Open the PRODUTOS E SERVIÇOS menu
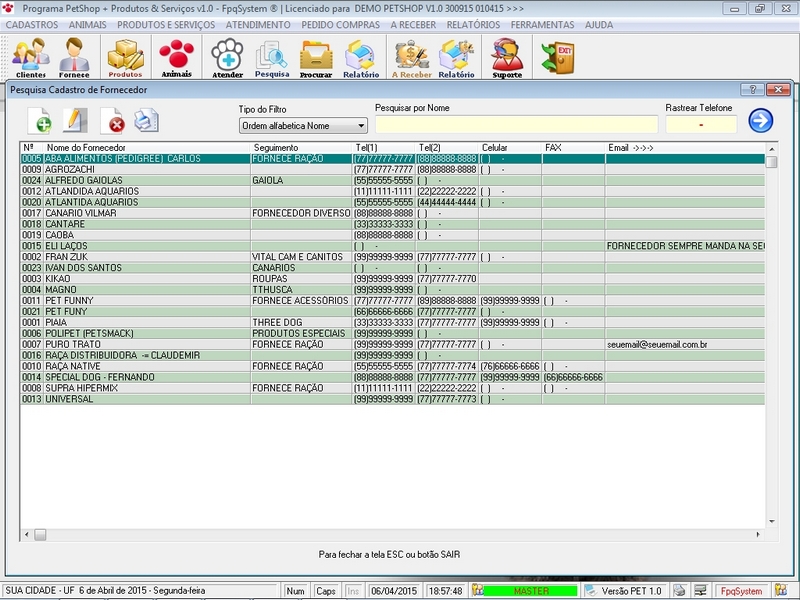800x600 pixels. [x=166, y=25]
